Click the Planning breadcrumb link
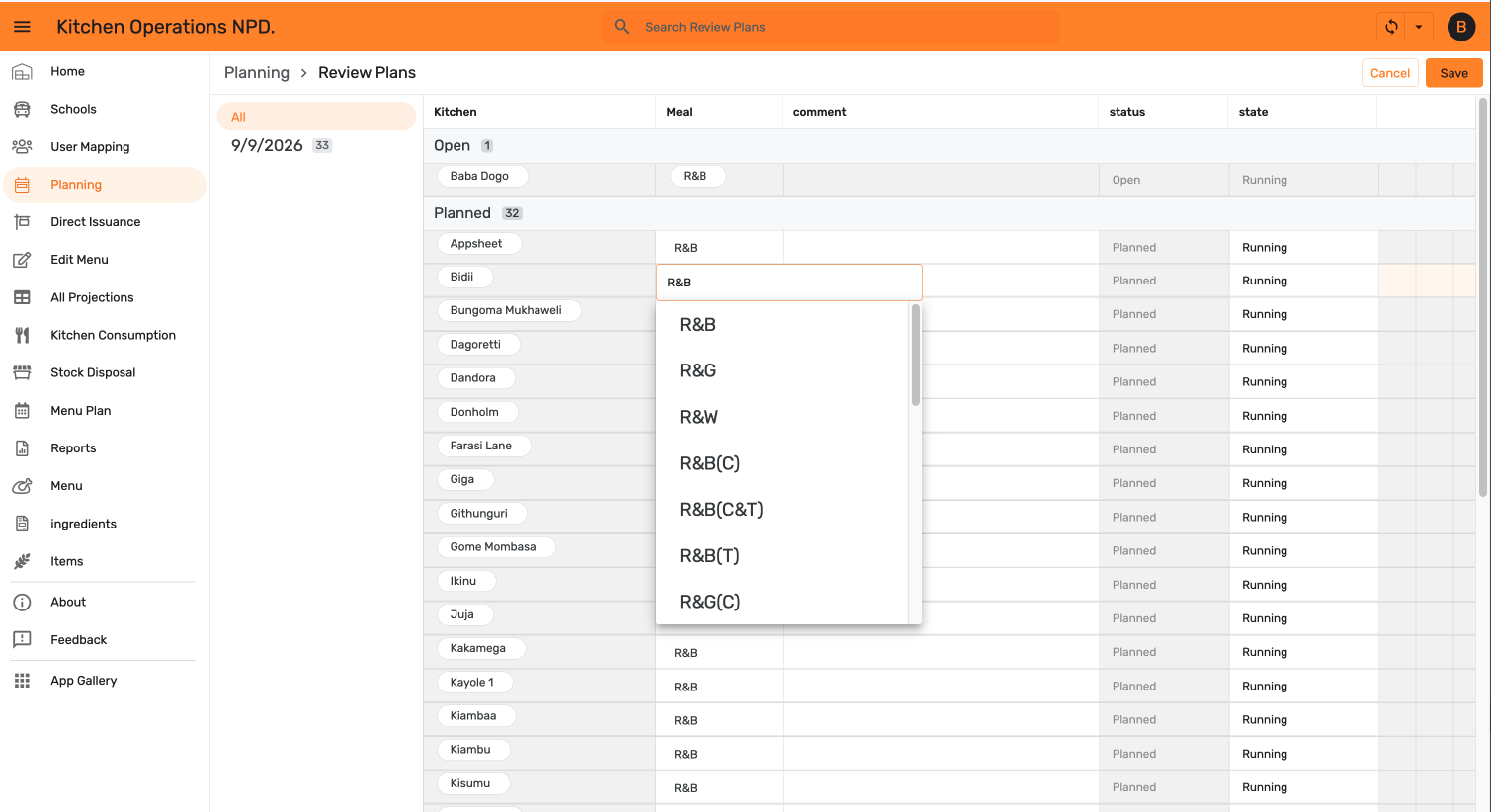This screenshot has width=1491, height=812. [257, 73]
